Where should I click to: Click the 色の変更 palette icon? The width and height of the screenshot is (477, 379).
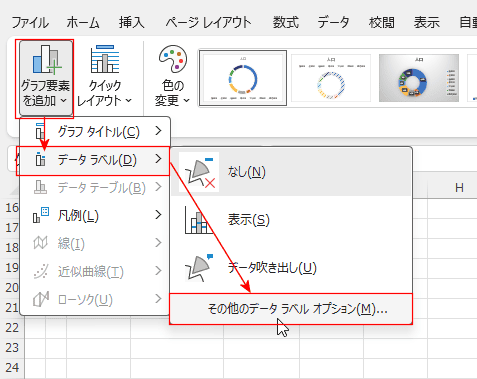(x=173, y=59)
